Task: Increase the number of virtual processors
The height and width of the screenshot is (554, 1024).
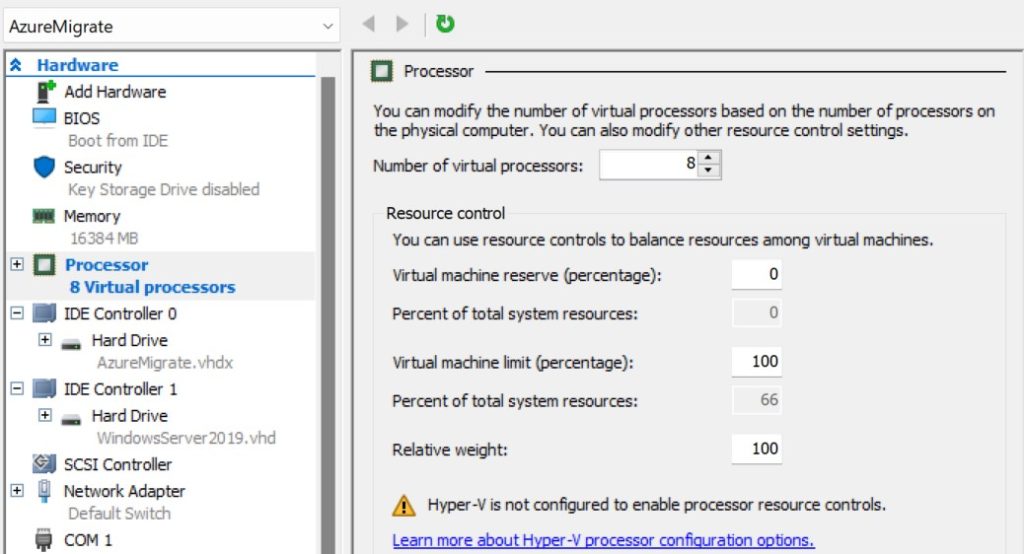Action: pyautogui.click(x=709, y=159)
